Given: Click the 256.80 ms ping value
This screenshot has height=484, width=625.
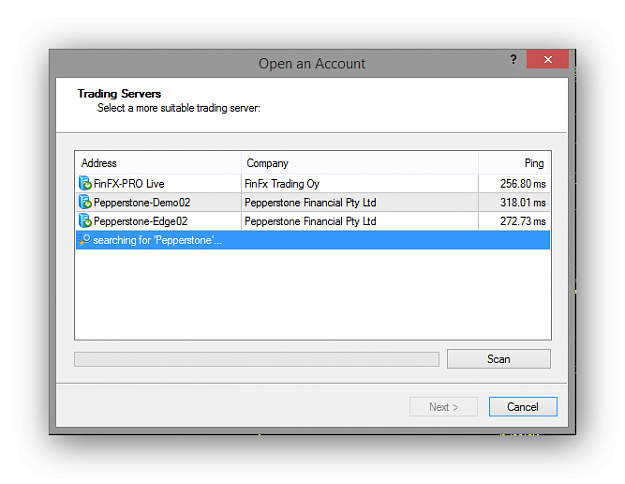Looking at the screenshot, I should coord(523,184).
